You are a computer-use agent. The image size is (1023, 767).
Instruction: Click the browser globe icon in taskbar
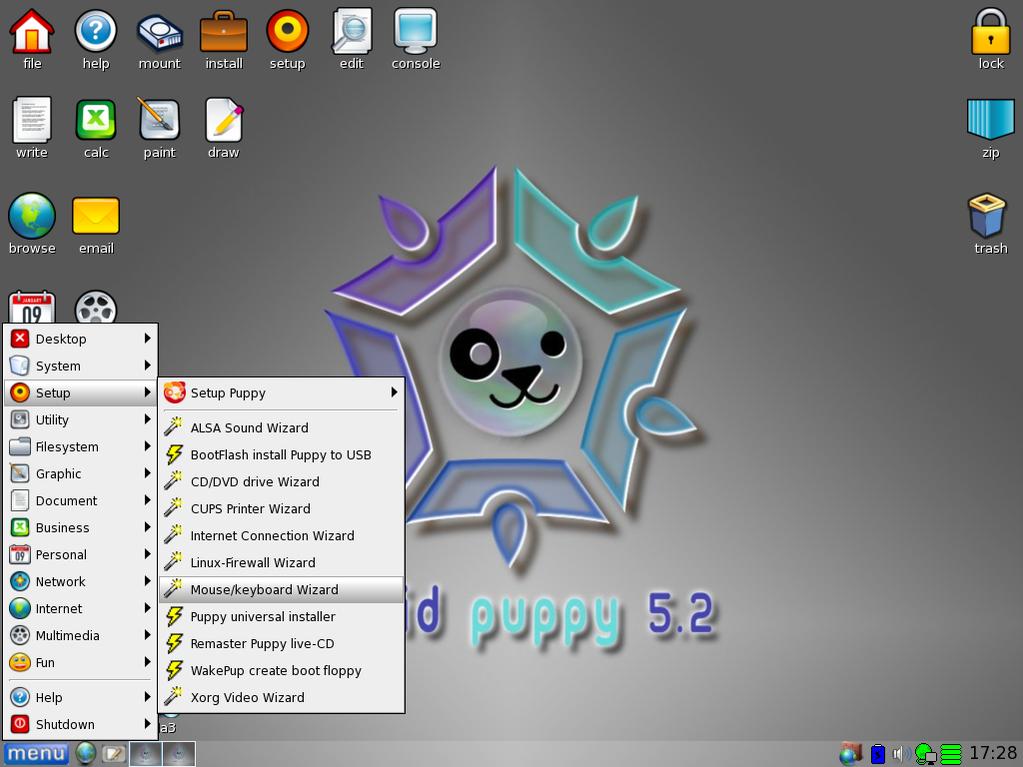point(85,753)
